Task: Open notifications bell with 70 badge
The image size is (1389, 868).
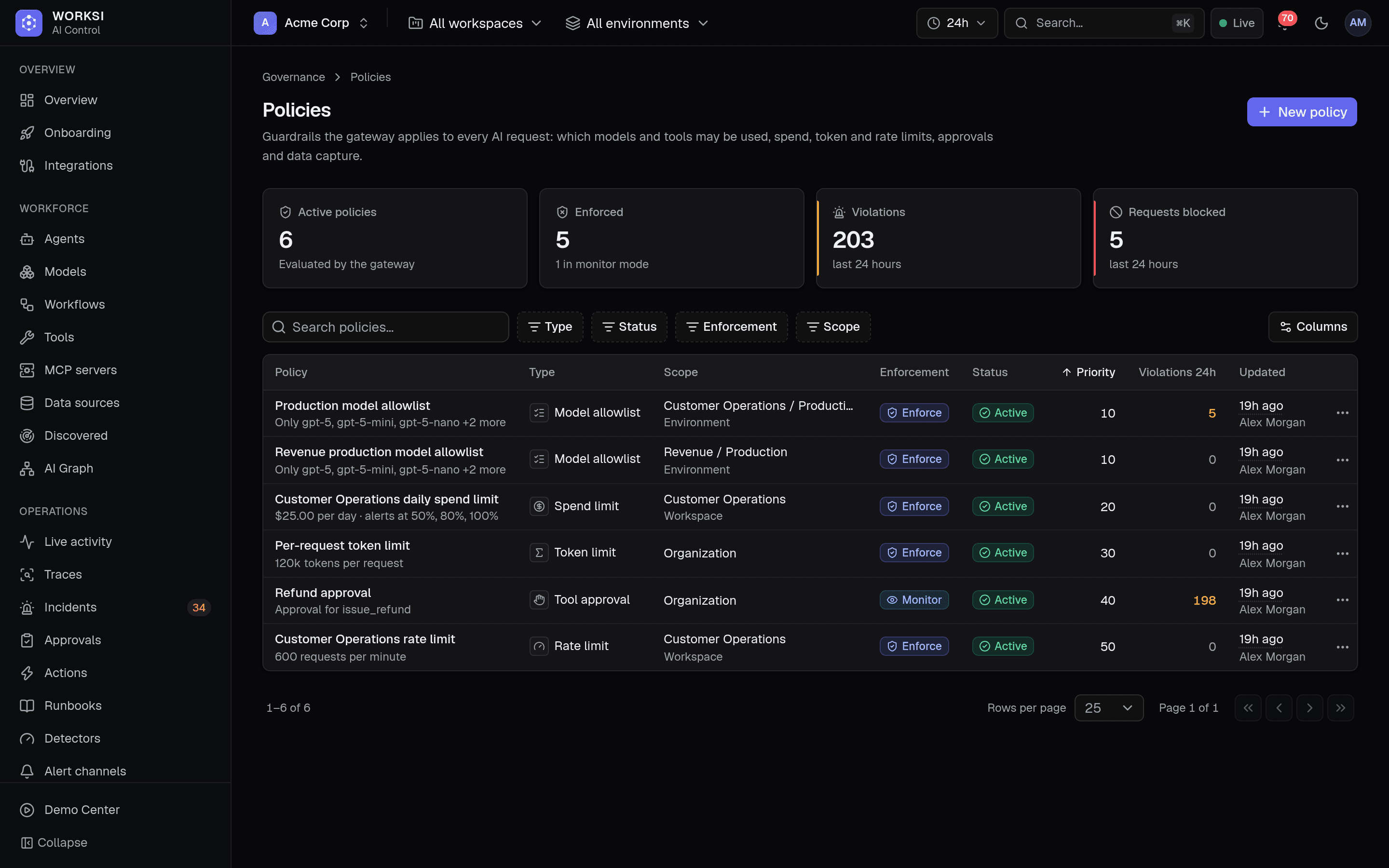Action: pos(1284,23)
